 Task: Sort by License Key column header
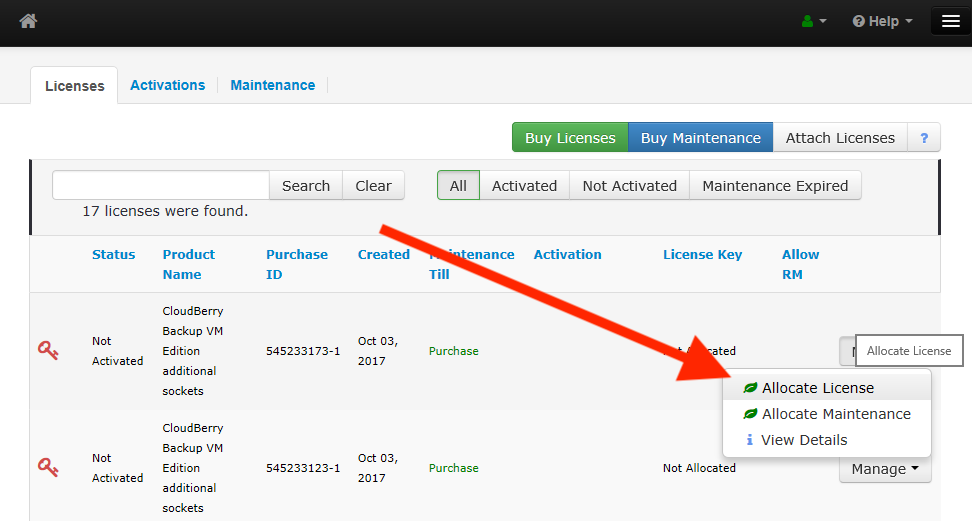pyautogui.click(x=702, y=254)
